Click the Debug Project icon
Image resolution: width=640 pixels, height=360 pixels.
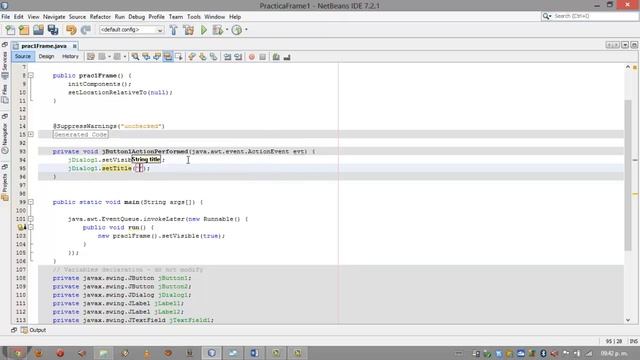tap(218, 30)
